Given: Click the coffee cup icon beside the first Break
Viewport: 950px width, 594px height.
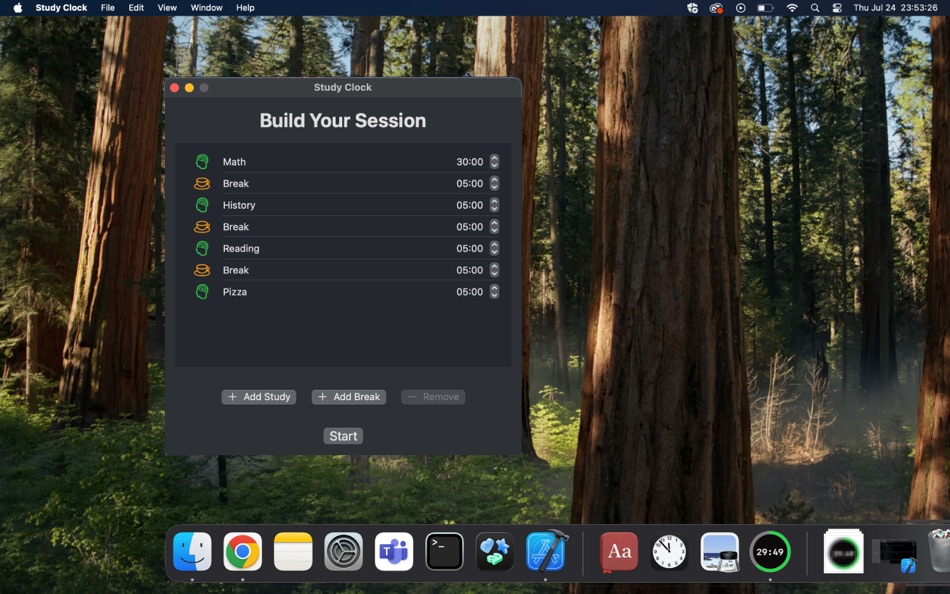Looking at the screenshot, I should [202, 183].
